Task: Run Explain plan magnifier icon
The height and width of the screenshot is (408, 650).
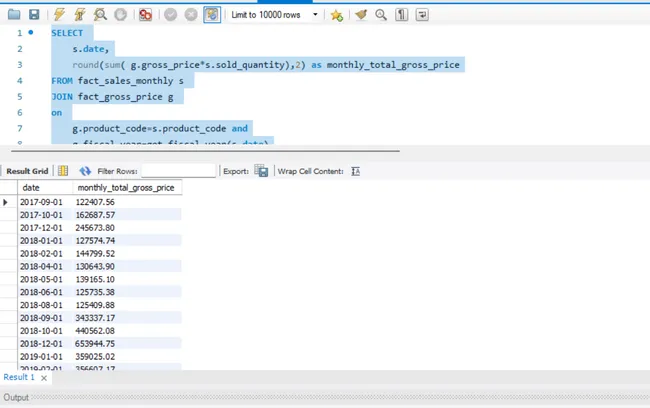Action: (x=100, y=15)
